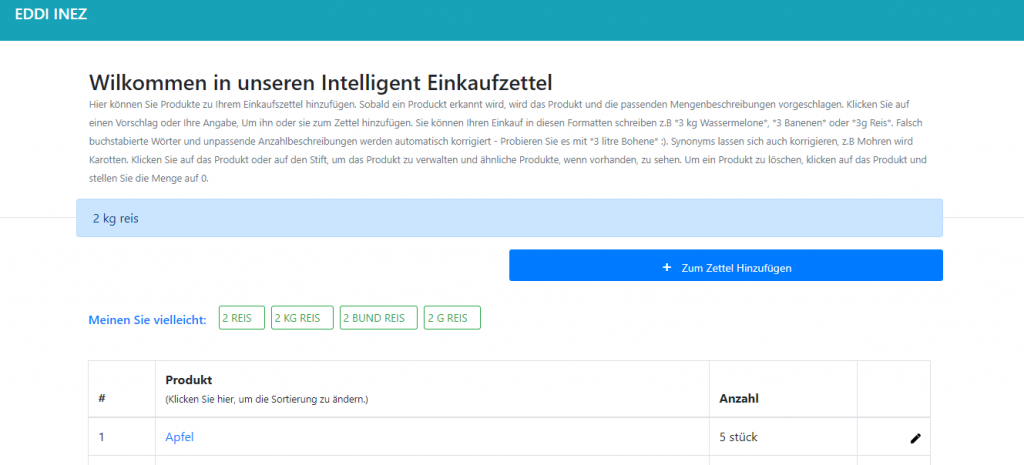Pick the '2 G REIS' suggestion
1024x465 pixels.
(452, 317)
